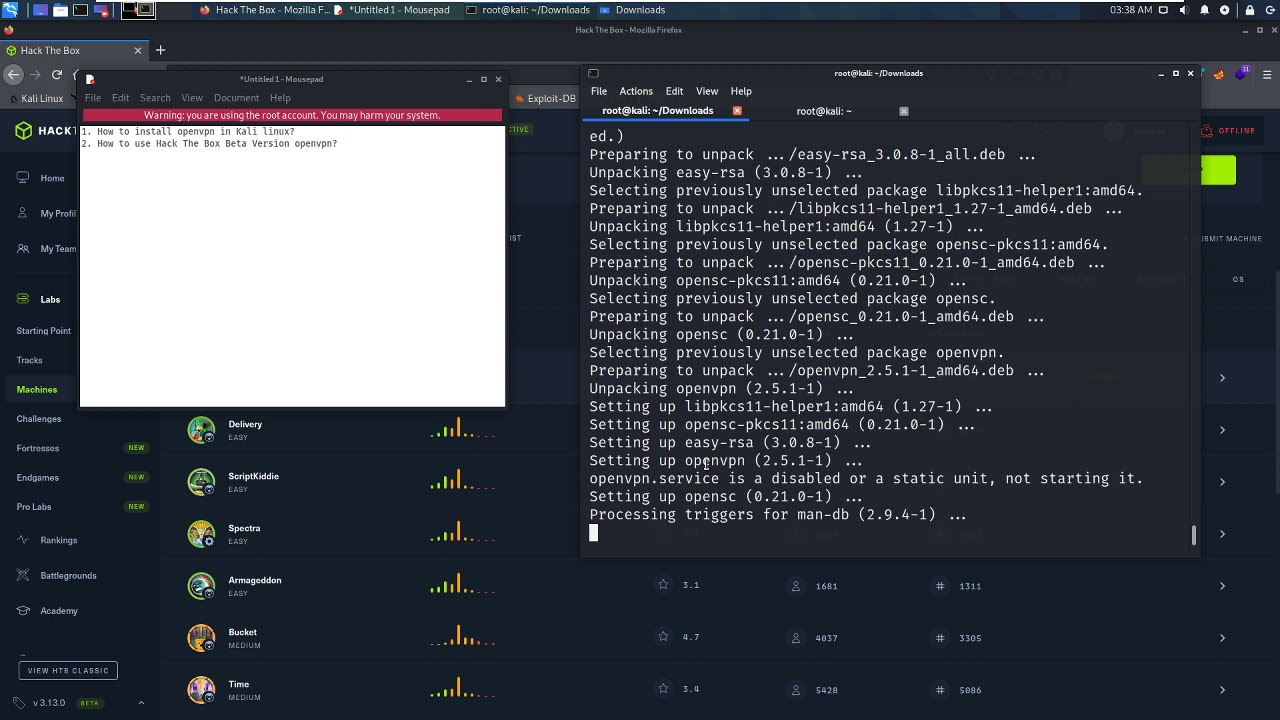Image resolution: width=1280 pixels, height=720 pixels.
Task: Select Machines in HTB sidebar
Action: [36, 389]
